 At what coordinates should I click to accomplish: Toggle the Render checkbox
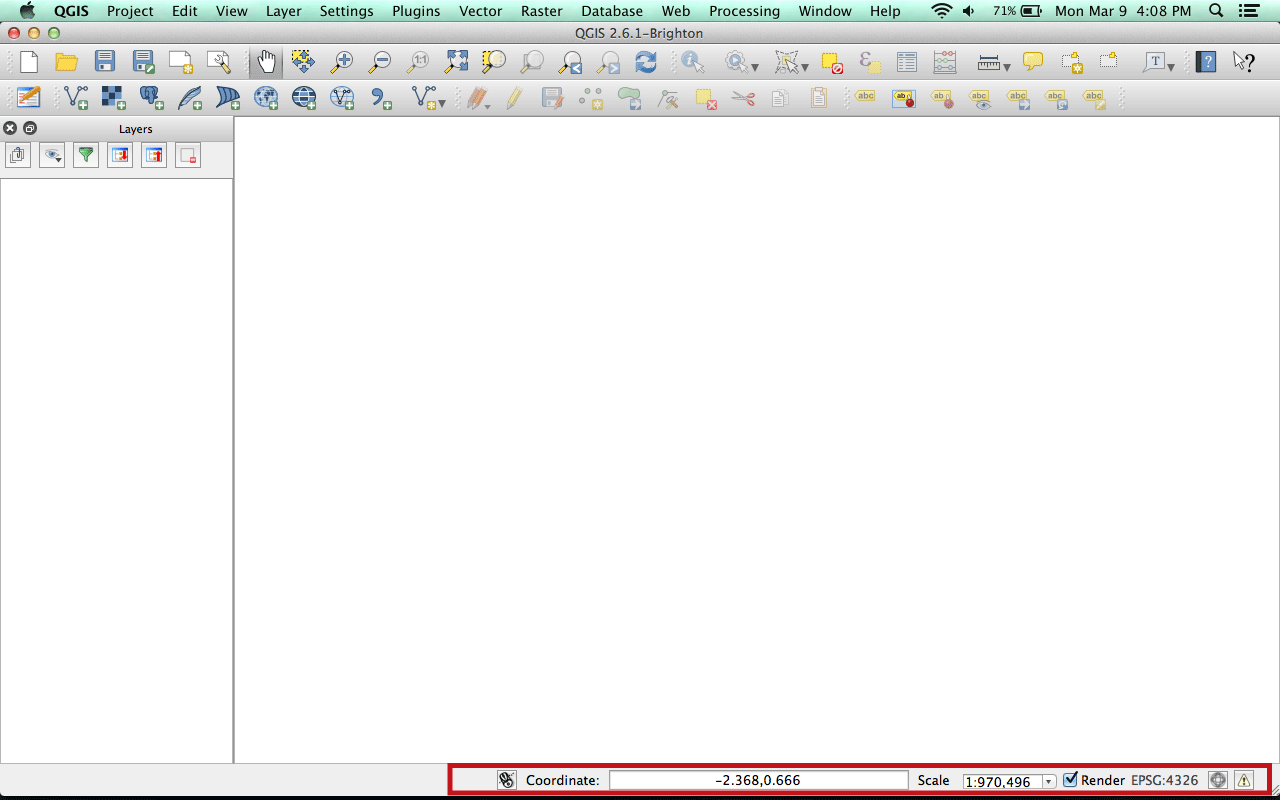pyautogui.click(x=1070, y=780)
